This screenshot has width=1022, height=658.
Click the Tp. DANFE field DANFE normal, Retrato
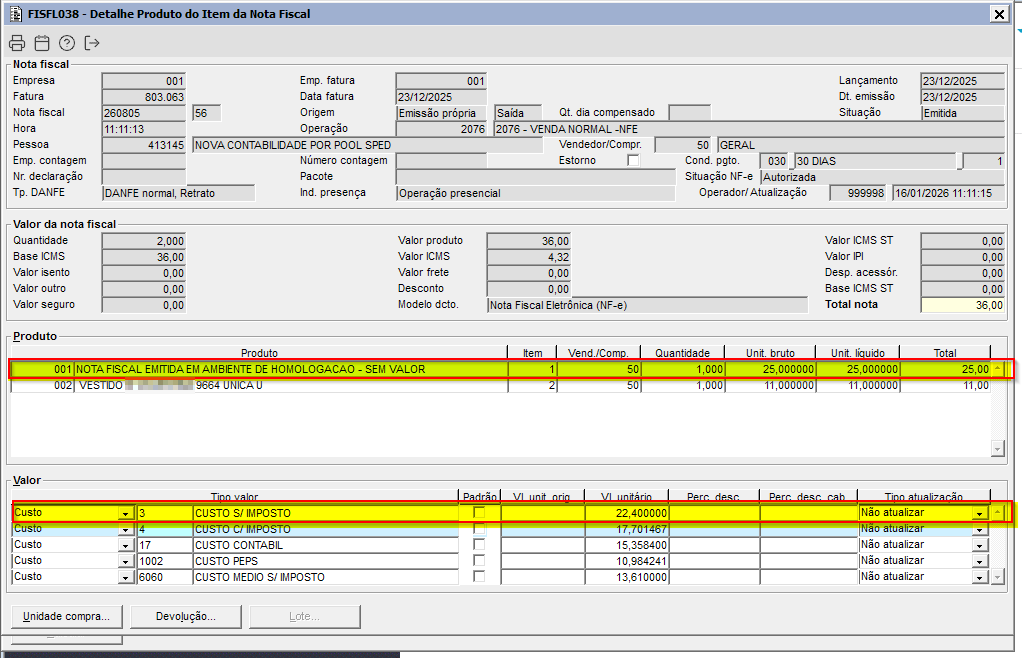tap(179, 193)
